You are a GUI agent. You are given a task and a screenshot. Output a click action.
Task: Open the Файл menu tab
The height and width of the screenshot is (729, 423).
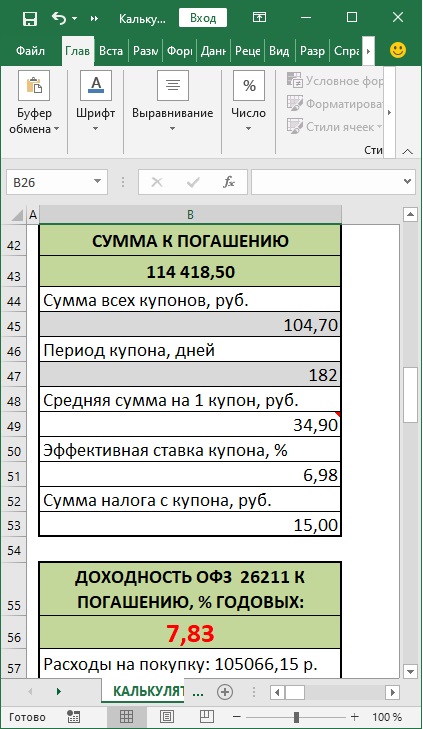pos(30,51)
